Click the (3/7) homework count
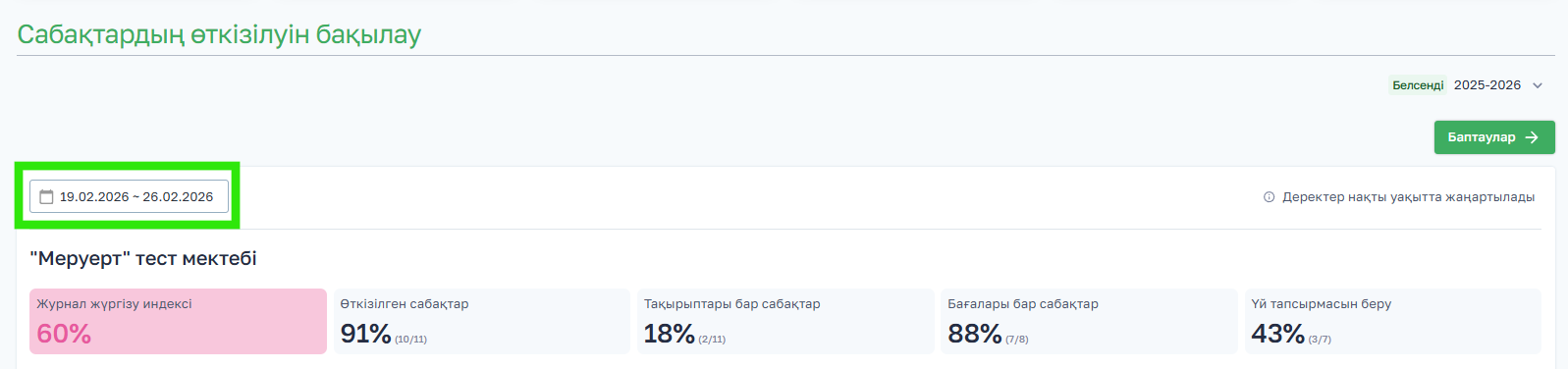The width and height of the screenshot is (1568, 369). [x=1320, y=340]
